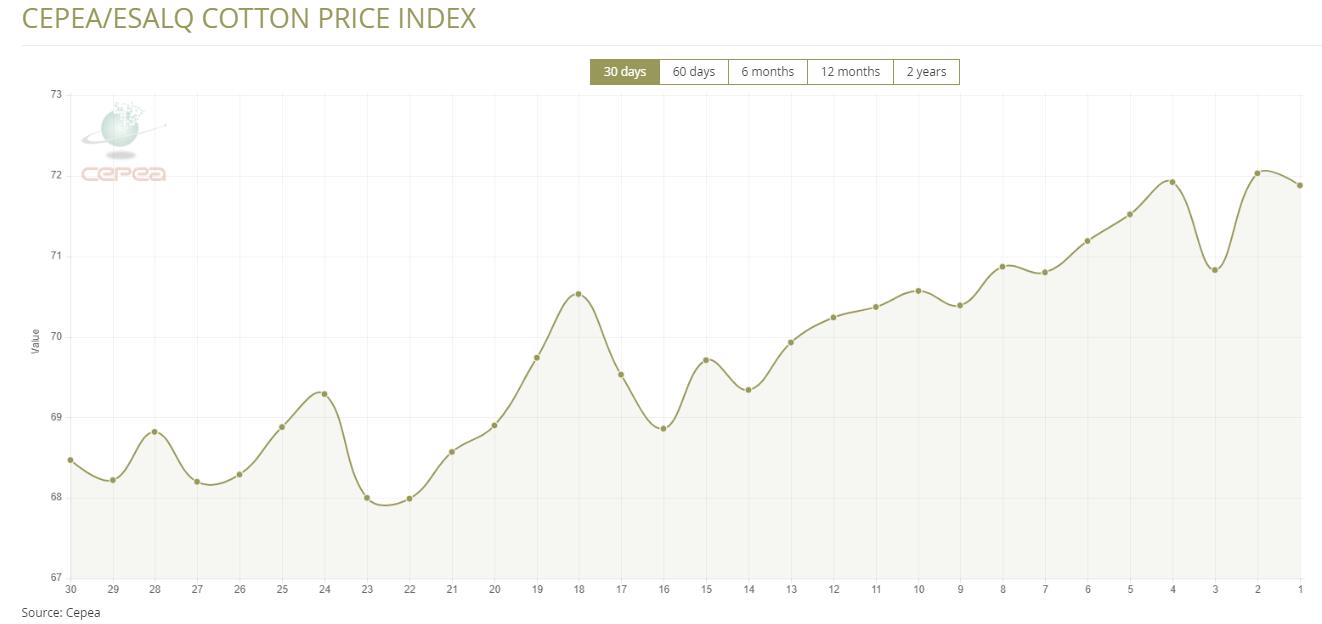Click the 'Source: Cepea' text

click(x=61, y=612)
